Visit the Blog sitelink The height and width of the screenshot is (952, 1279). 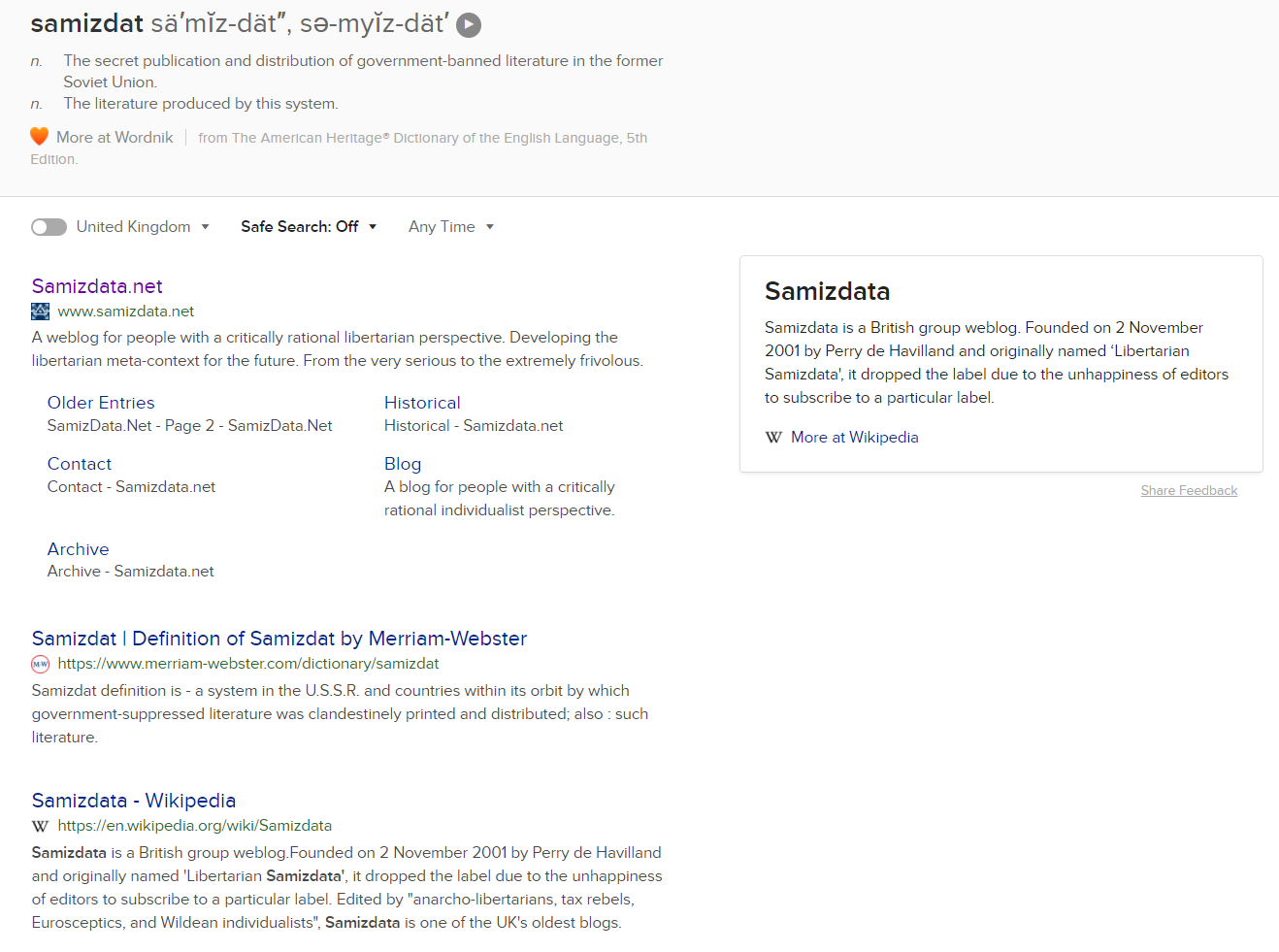[x=403, y=464]
